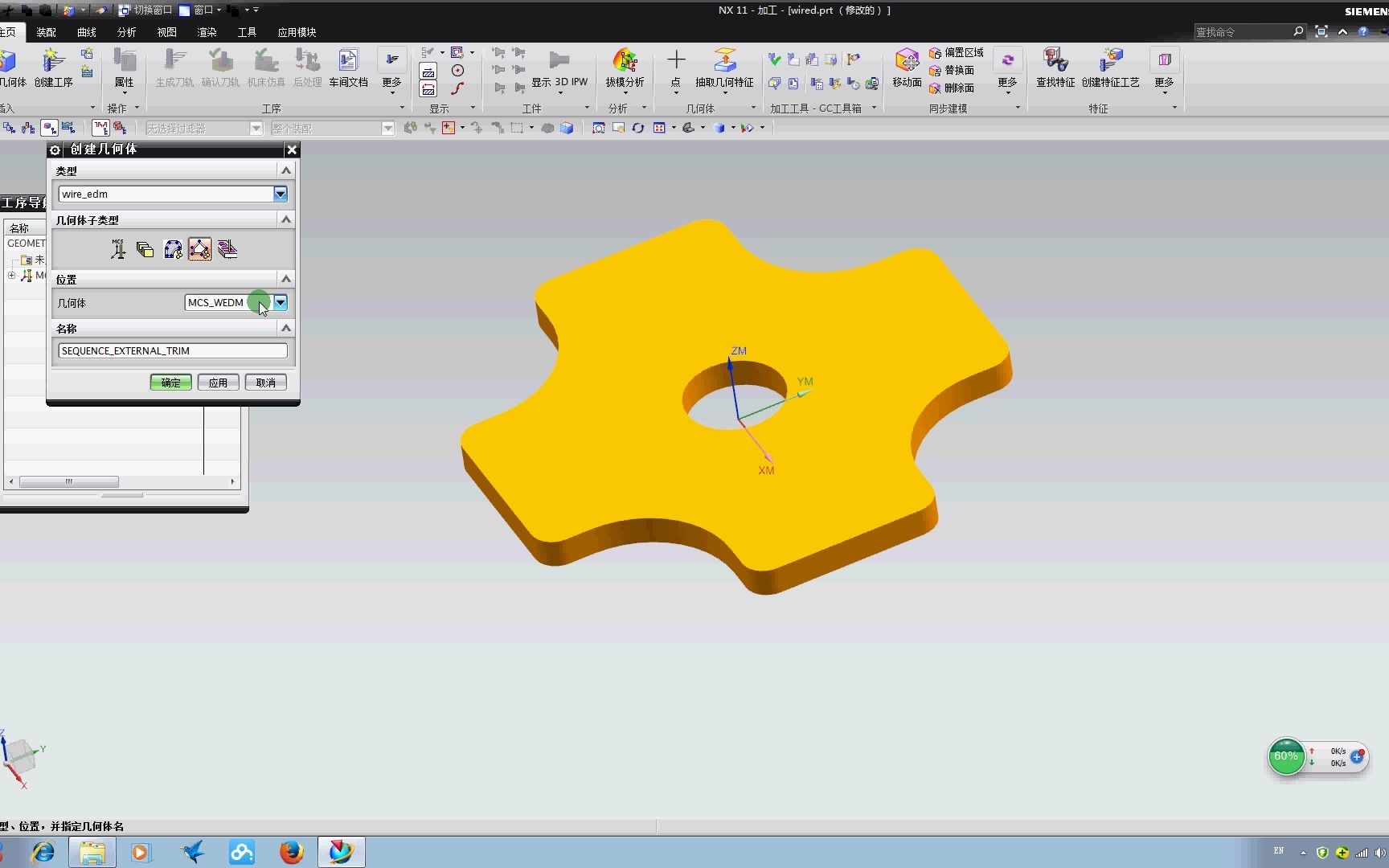Select the highlighted sequence external trim subtype icon

[x=200, y=249]
